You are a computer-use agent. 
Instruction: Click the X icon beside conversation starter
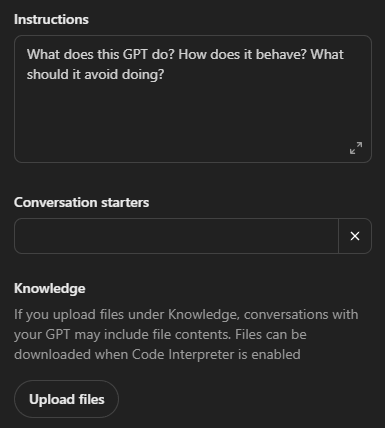coord(355,236)
